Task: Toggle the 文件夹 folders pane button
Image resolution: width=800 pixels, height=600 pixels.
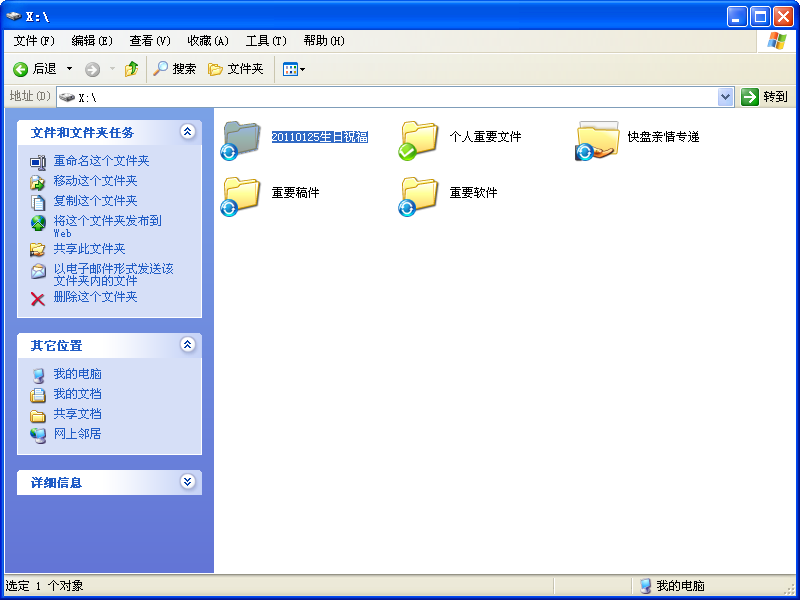Action: 236,69
